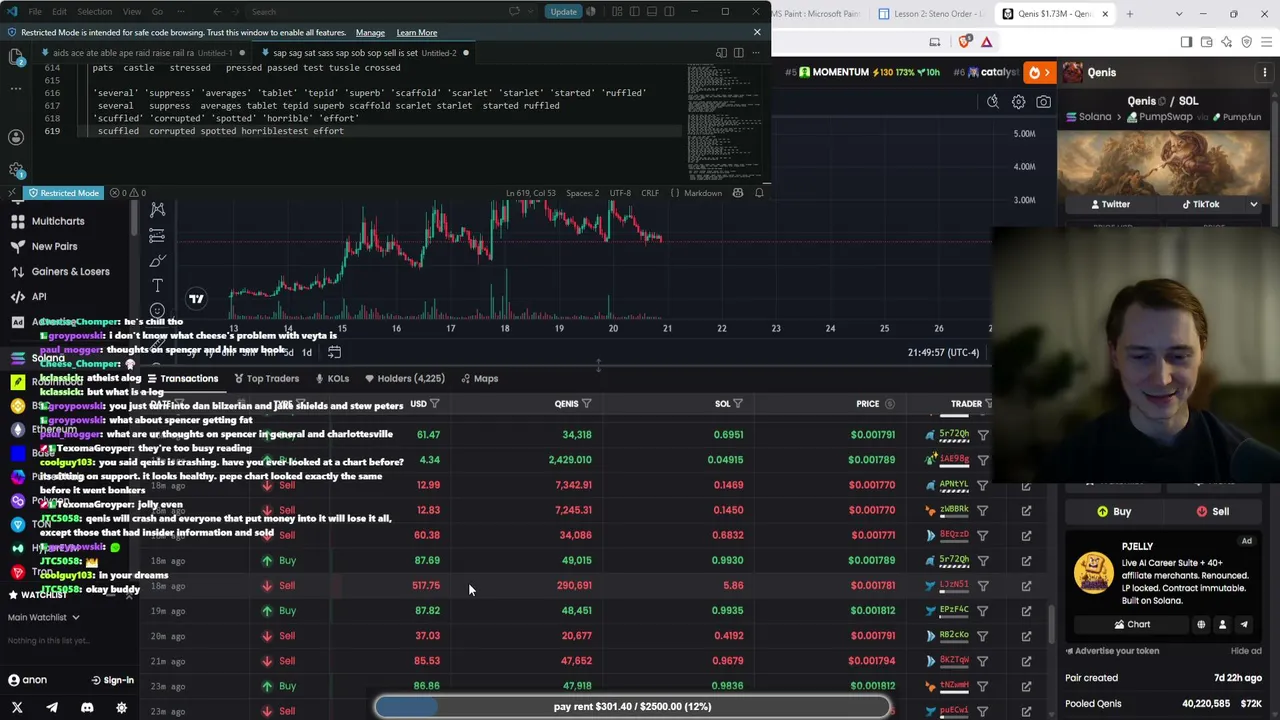1280x720 pixels.
Task: Open the Maps tab
Action: 479,378
